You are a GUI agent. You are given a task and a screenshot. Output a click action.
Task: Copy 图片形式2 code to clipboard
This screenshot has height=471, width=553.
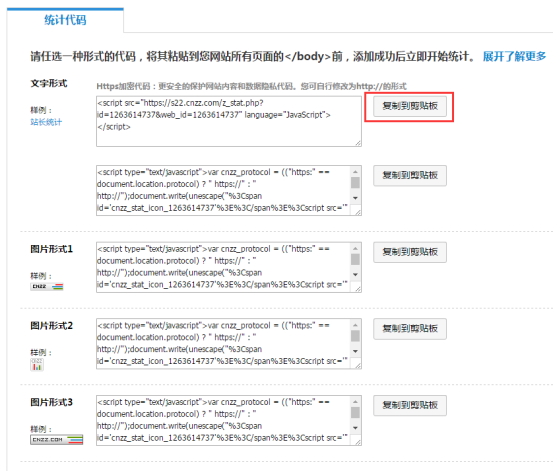(410, 329)
